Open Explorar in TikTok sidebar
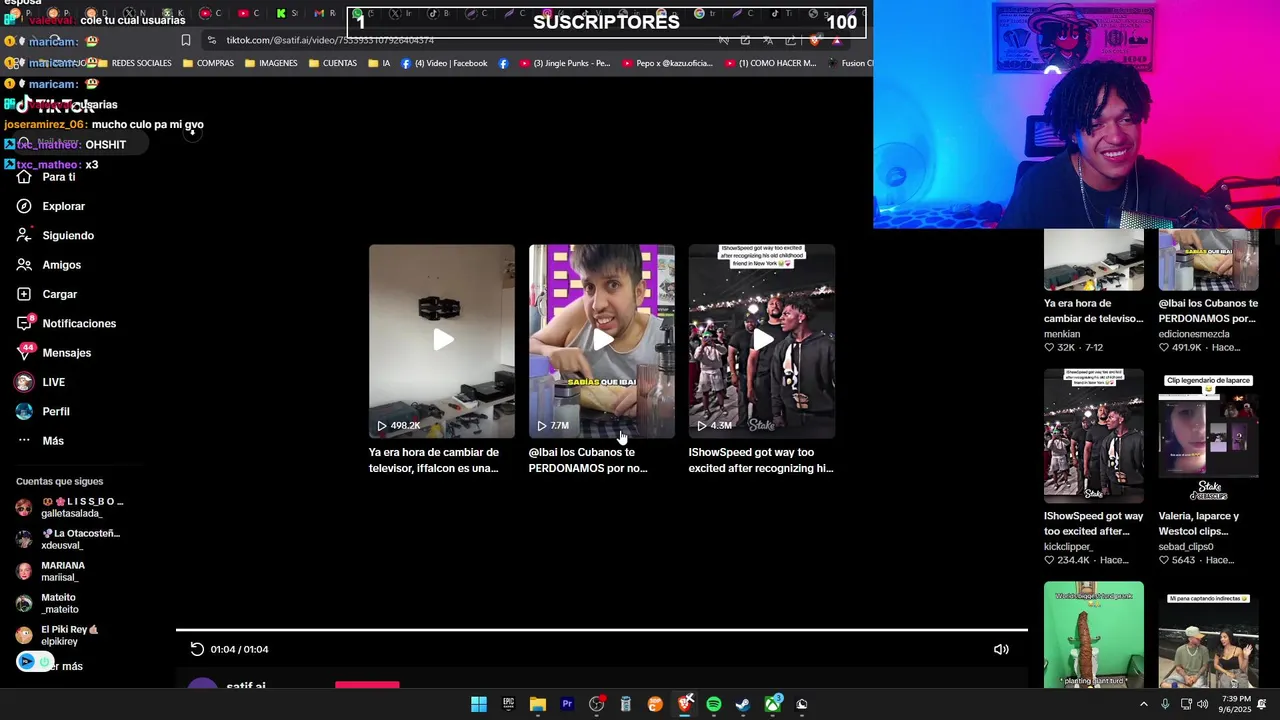This screenshot has width=1280, height=720. click(51, 206)
